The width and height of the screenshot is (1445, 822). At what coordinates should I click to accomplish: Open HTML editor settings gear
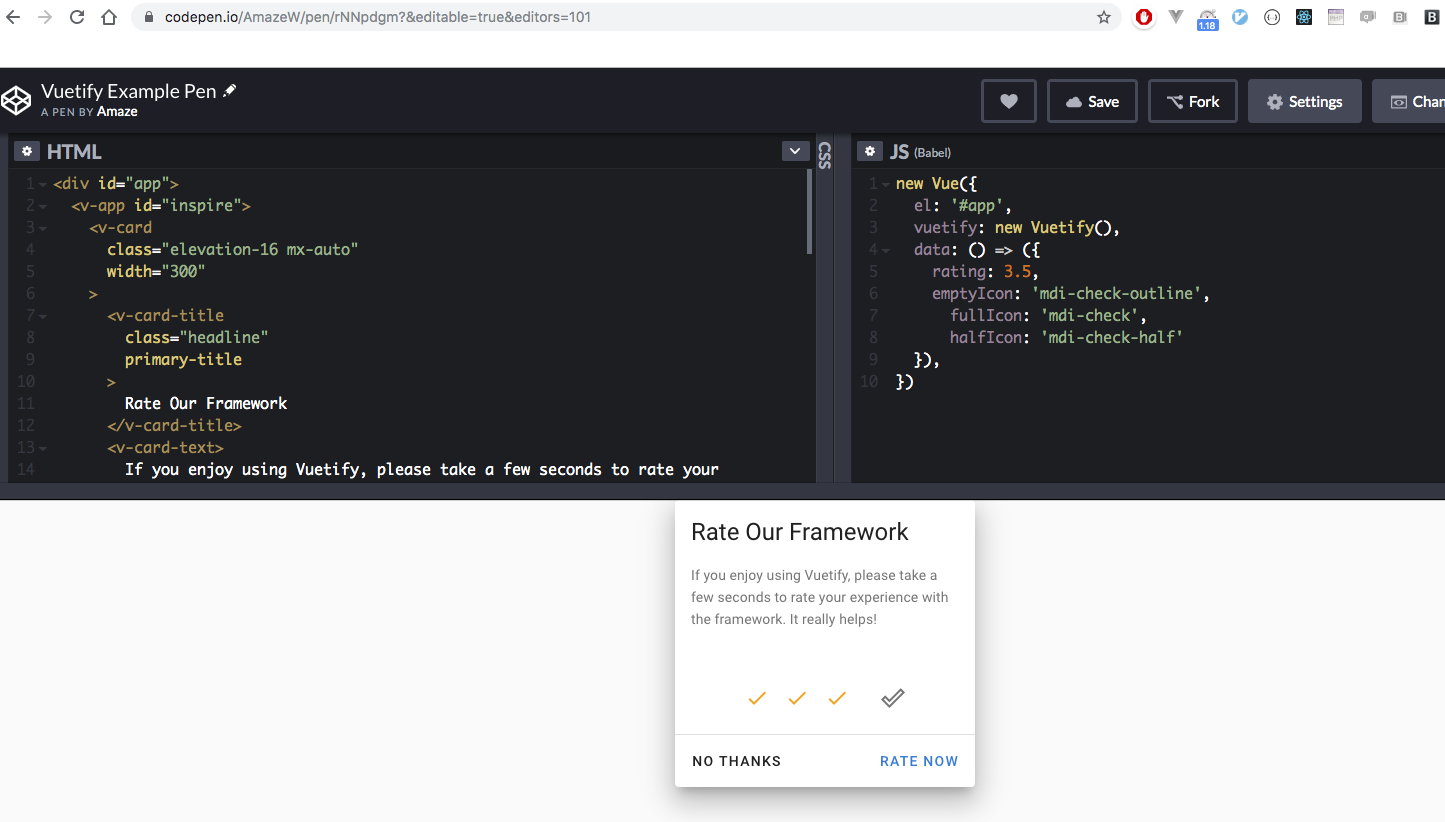point(27,151)
